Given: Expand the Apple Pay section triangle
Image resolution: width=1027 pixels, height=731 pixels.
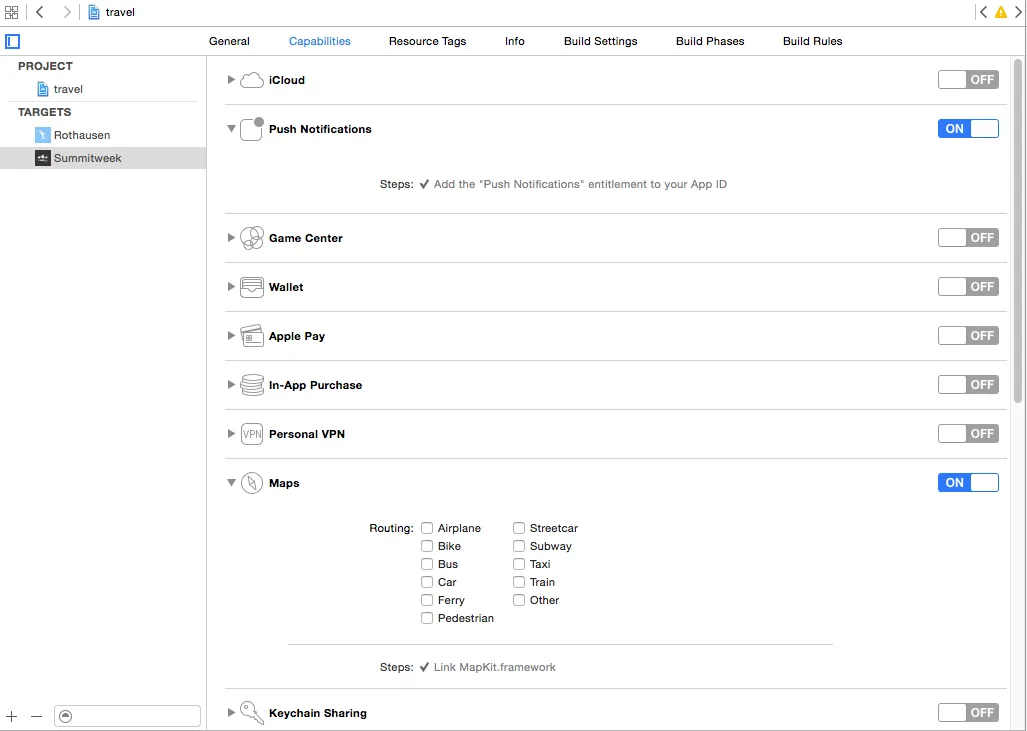Looking at the screenshot, I should pos(231,336).
